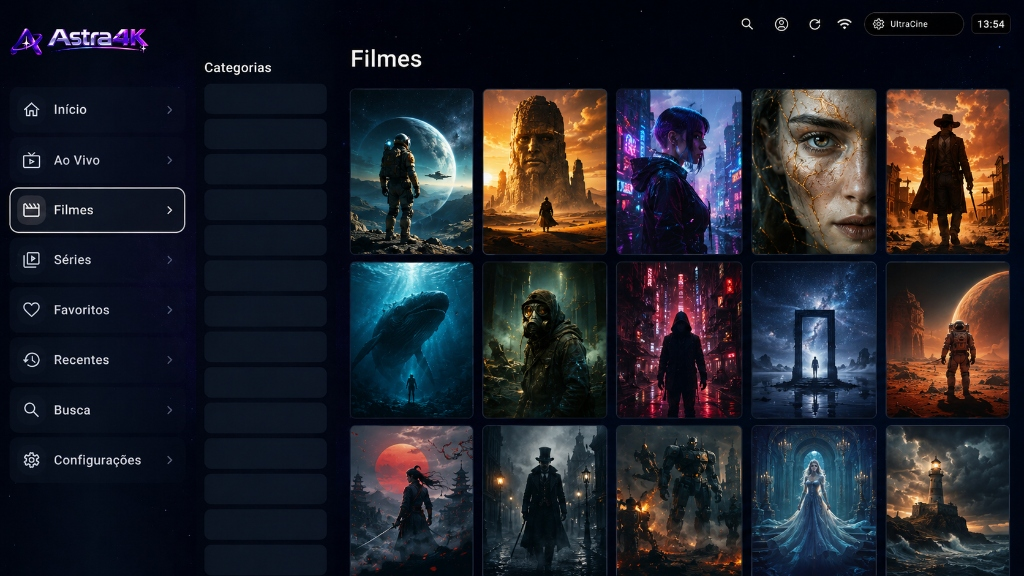The height and width of the screenshot is (576, 1024).
Task: Open search from the top bar magnifier
Action: [x=747, y=24]
